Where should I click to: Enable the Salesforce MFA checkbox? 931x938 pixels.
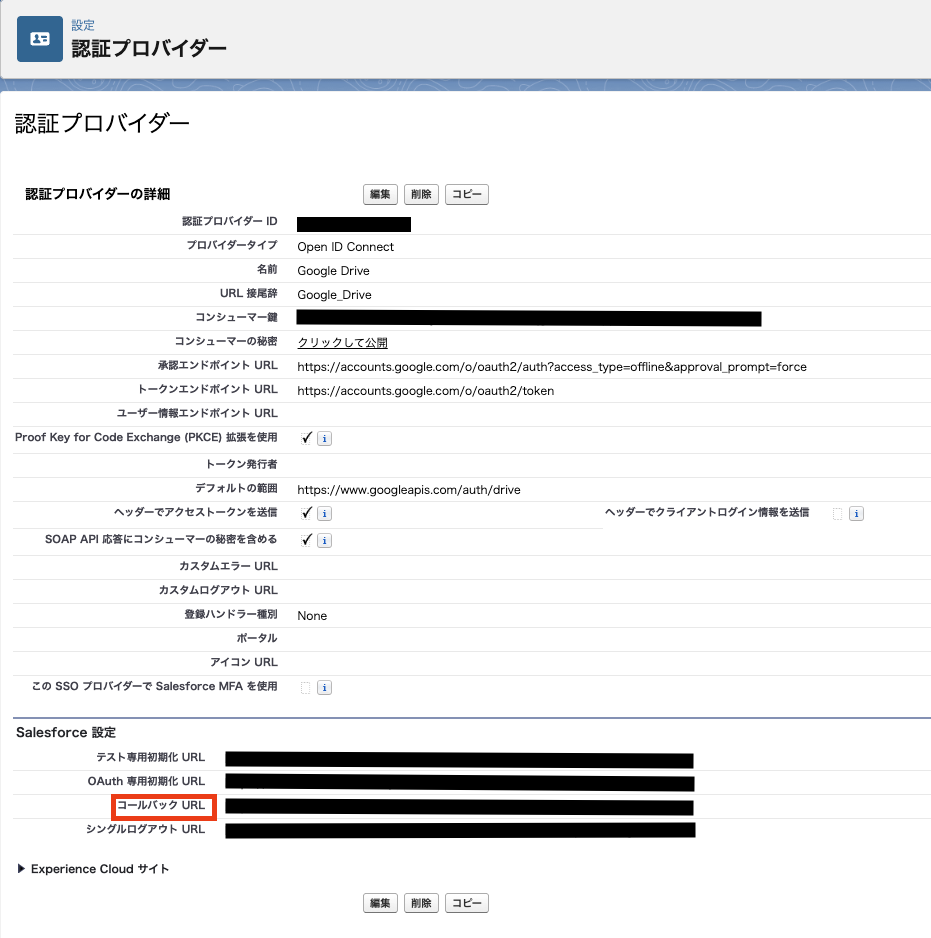[x=306, y=687]
